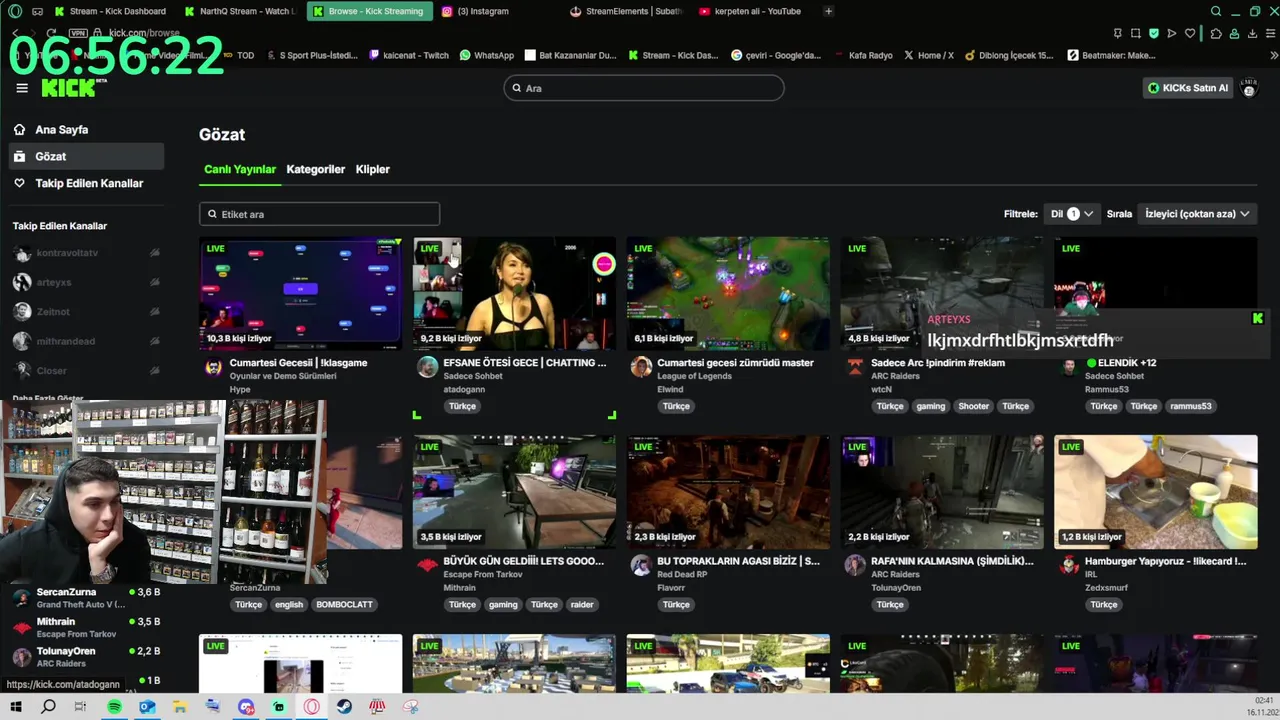Toggle notifications for Closer channel
Image resolution: width=1280 pixels, height=720 pixels.
pyautogui.click(x=154, y=370)
